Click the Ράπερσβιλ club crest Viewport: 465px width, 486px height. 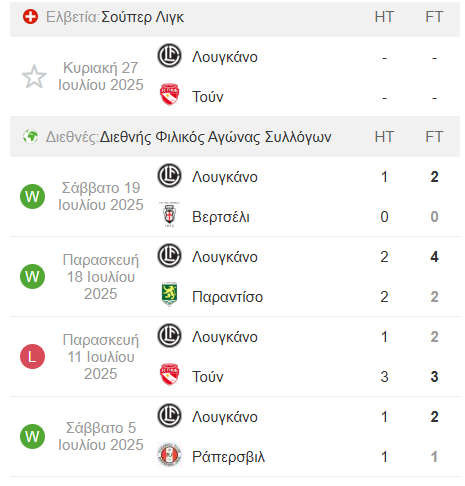[169, 454]
